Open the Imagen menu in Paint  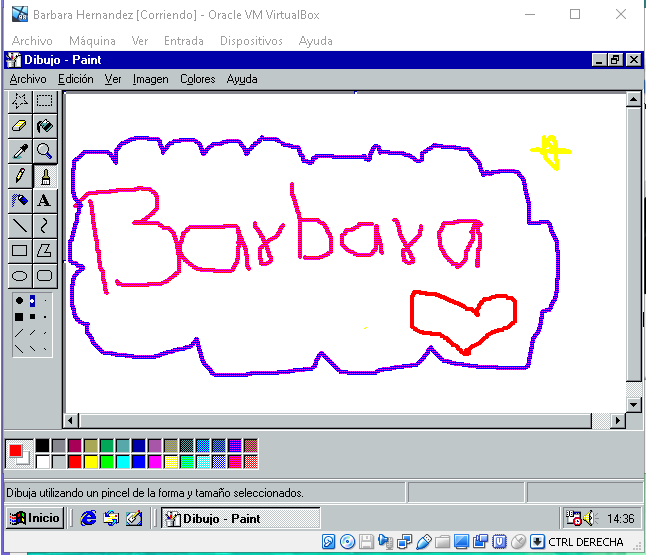[x=150, y=79]
